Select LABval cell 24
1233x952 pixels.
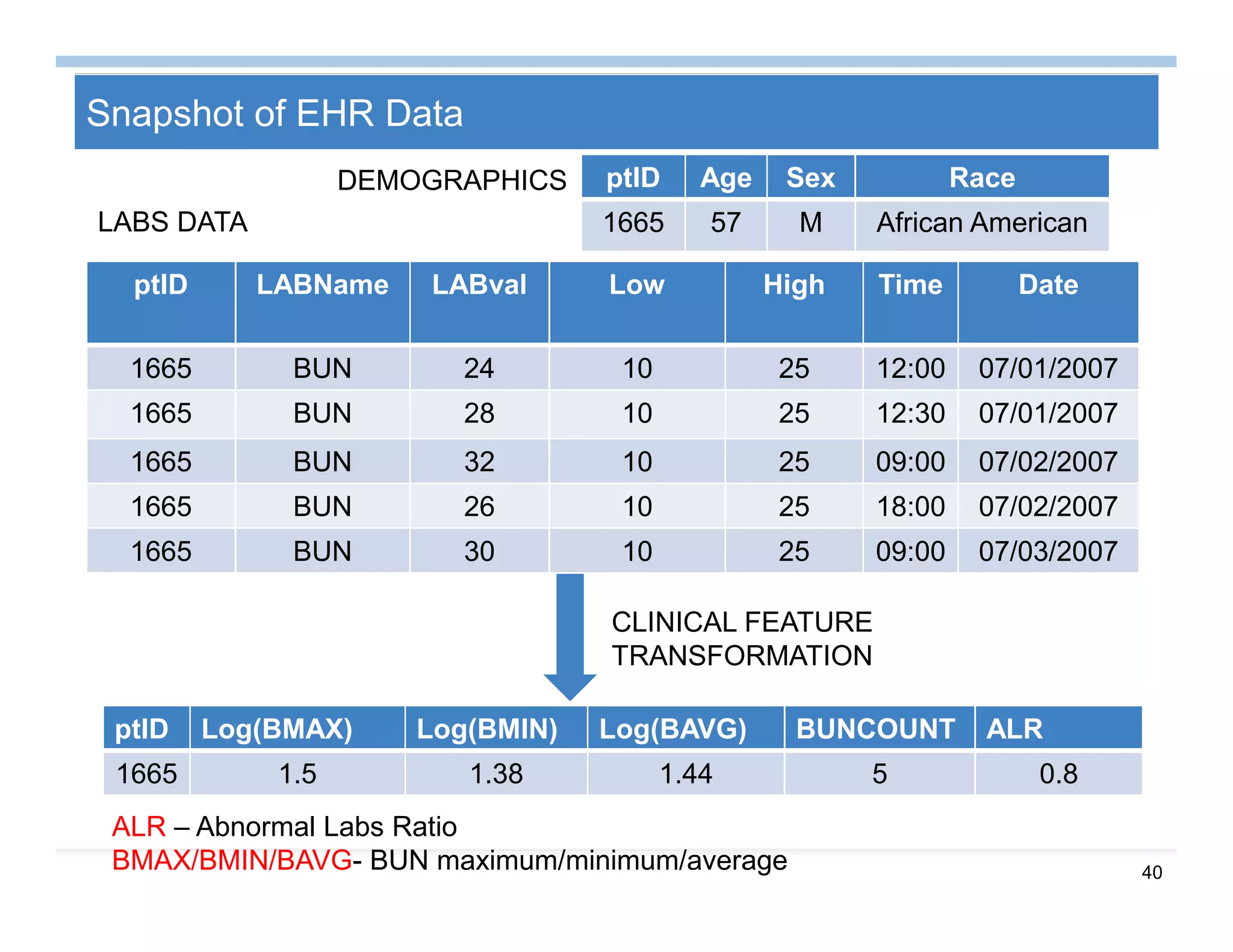[479, 368]
